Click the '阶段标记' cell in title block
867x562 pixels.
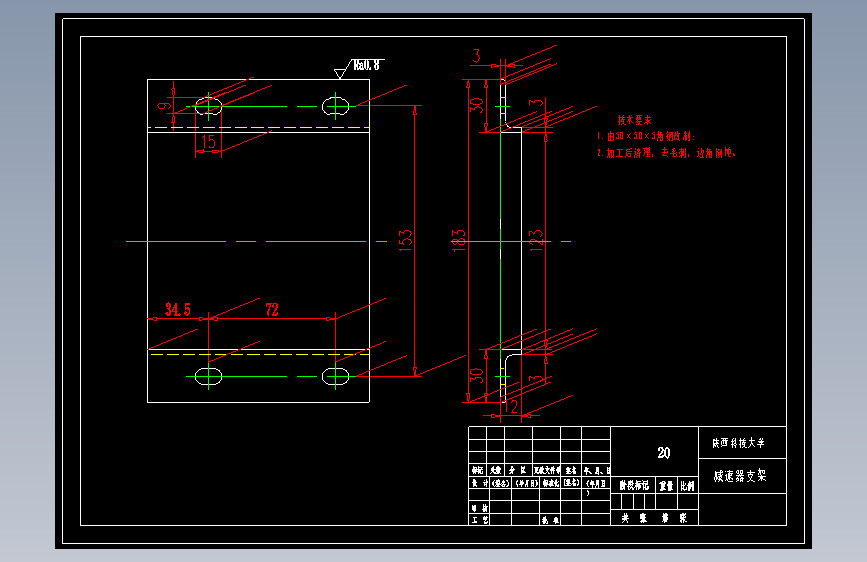[634, 486]
